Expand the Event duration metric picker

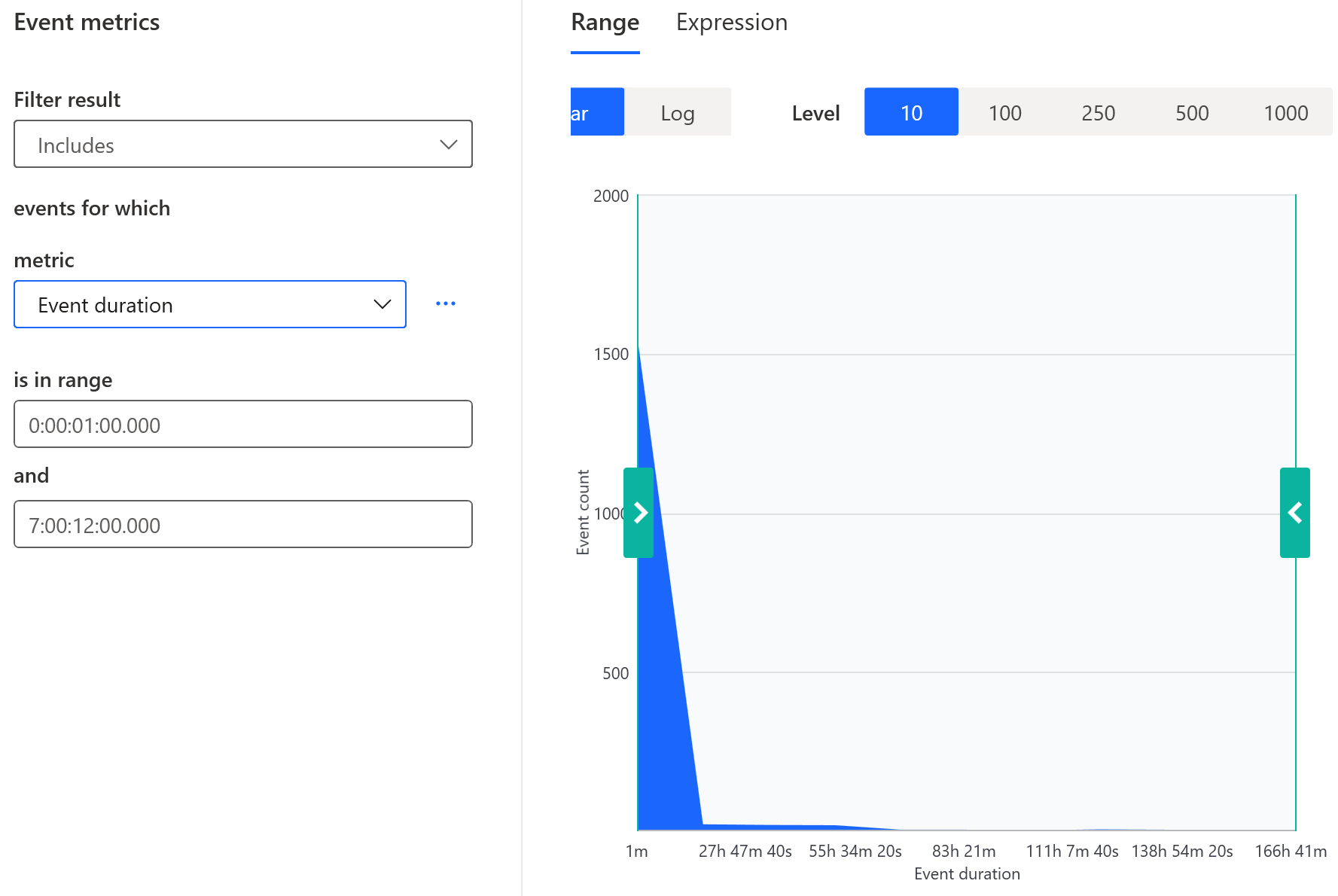coord(209,304)
